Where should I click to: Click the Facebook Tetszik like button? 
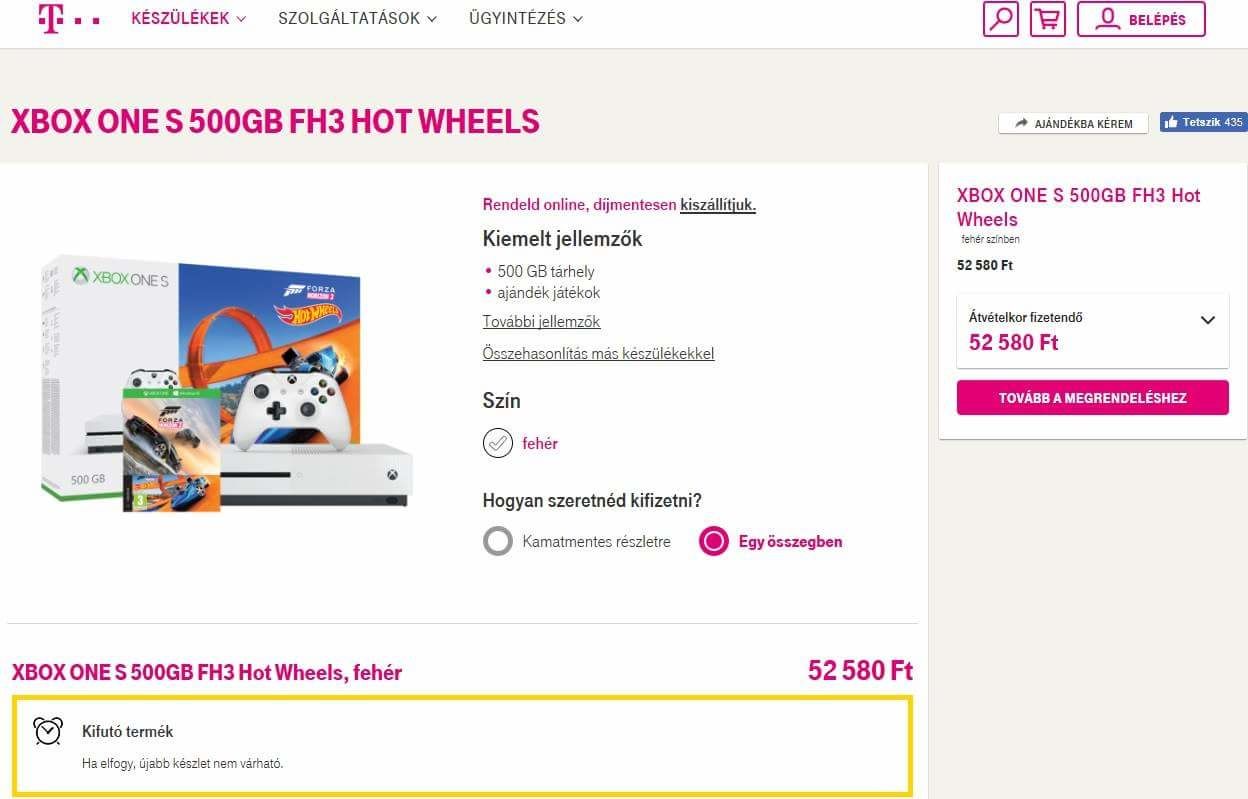pyautogui.click(x=1203, y=123)
